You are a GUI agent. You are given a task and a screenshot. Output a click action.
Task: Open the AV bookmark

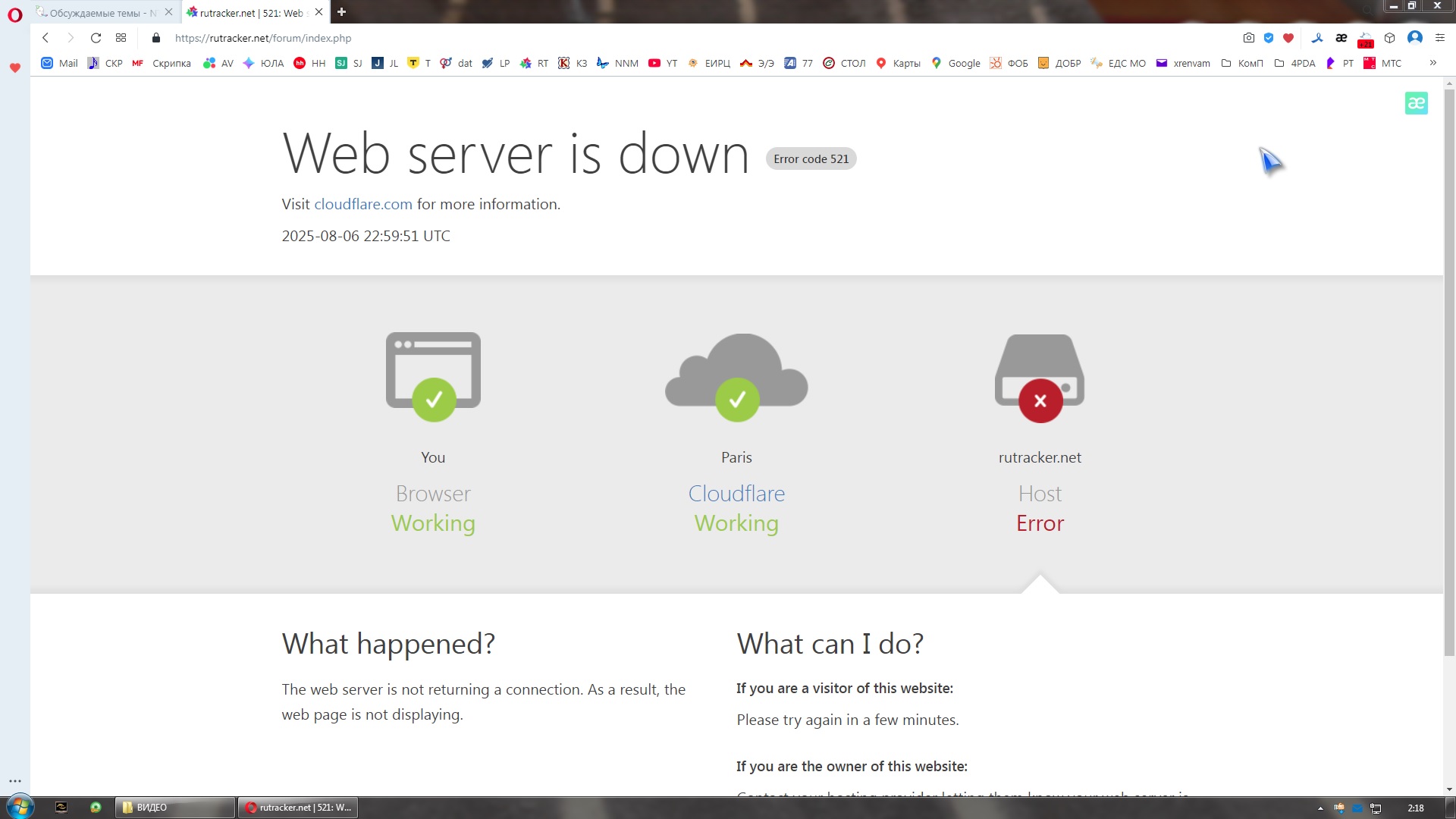tap(219, 63)
